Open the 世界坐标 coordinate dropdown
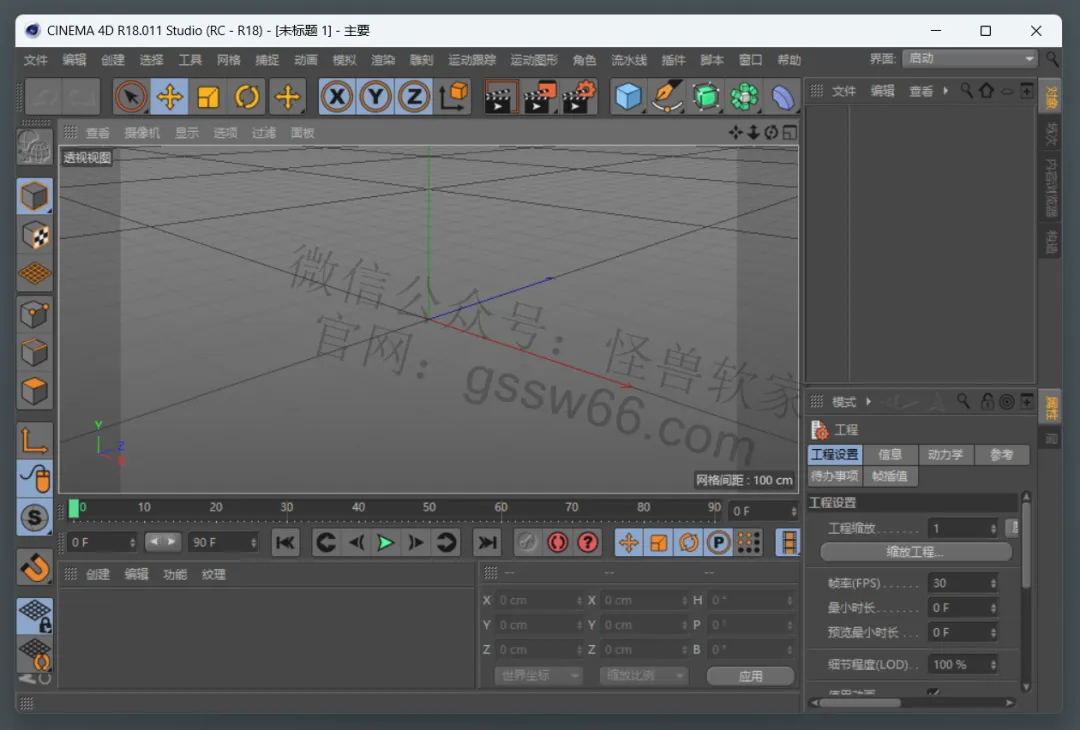This screenshot has height=730, width=1080. click(538, 676)
